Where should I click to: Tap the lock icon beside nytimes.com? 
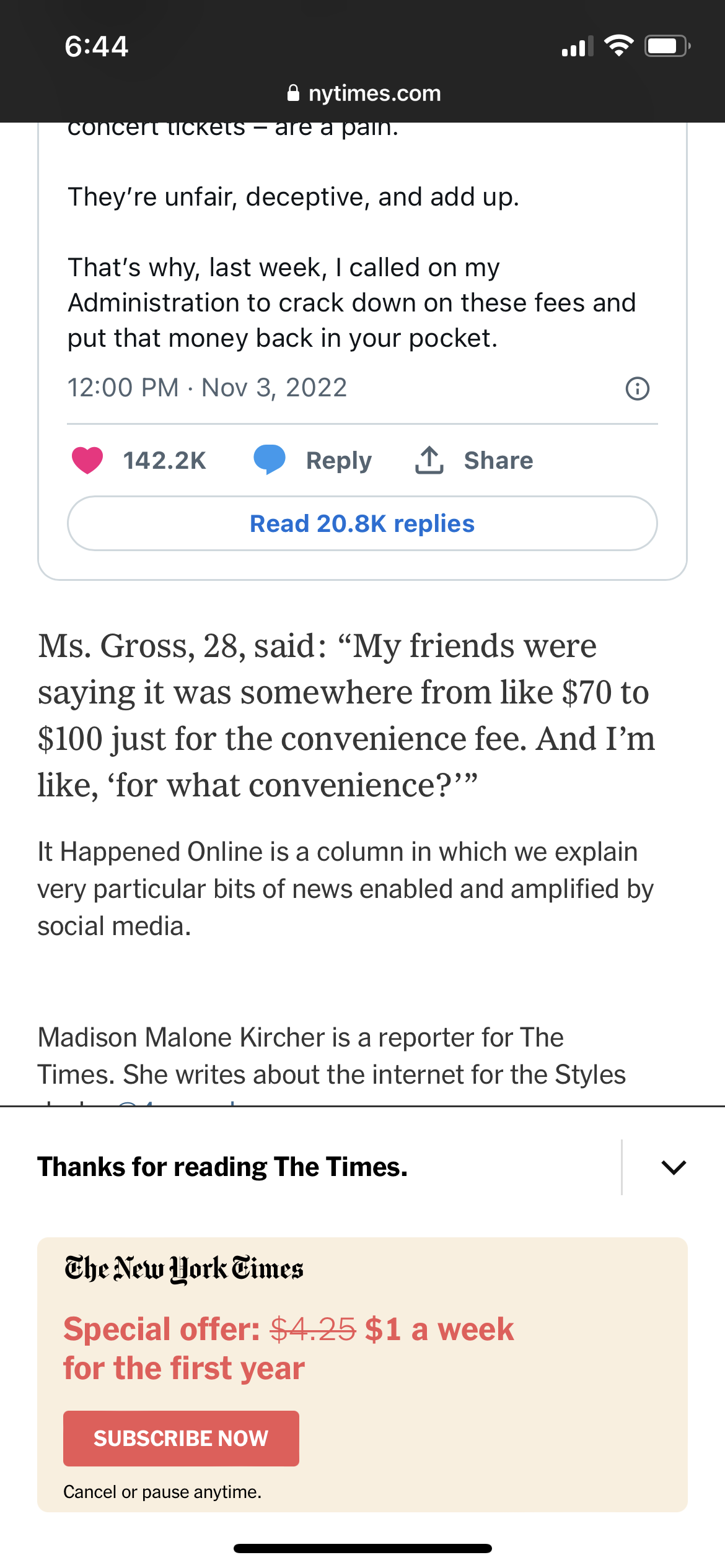[293, 94]
